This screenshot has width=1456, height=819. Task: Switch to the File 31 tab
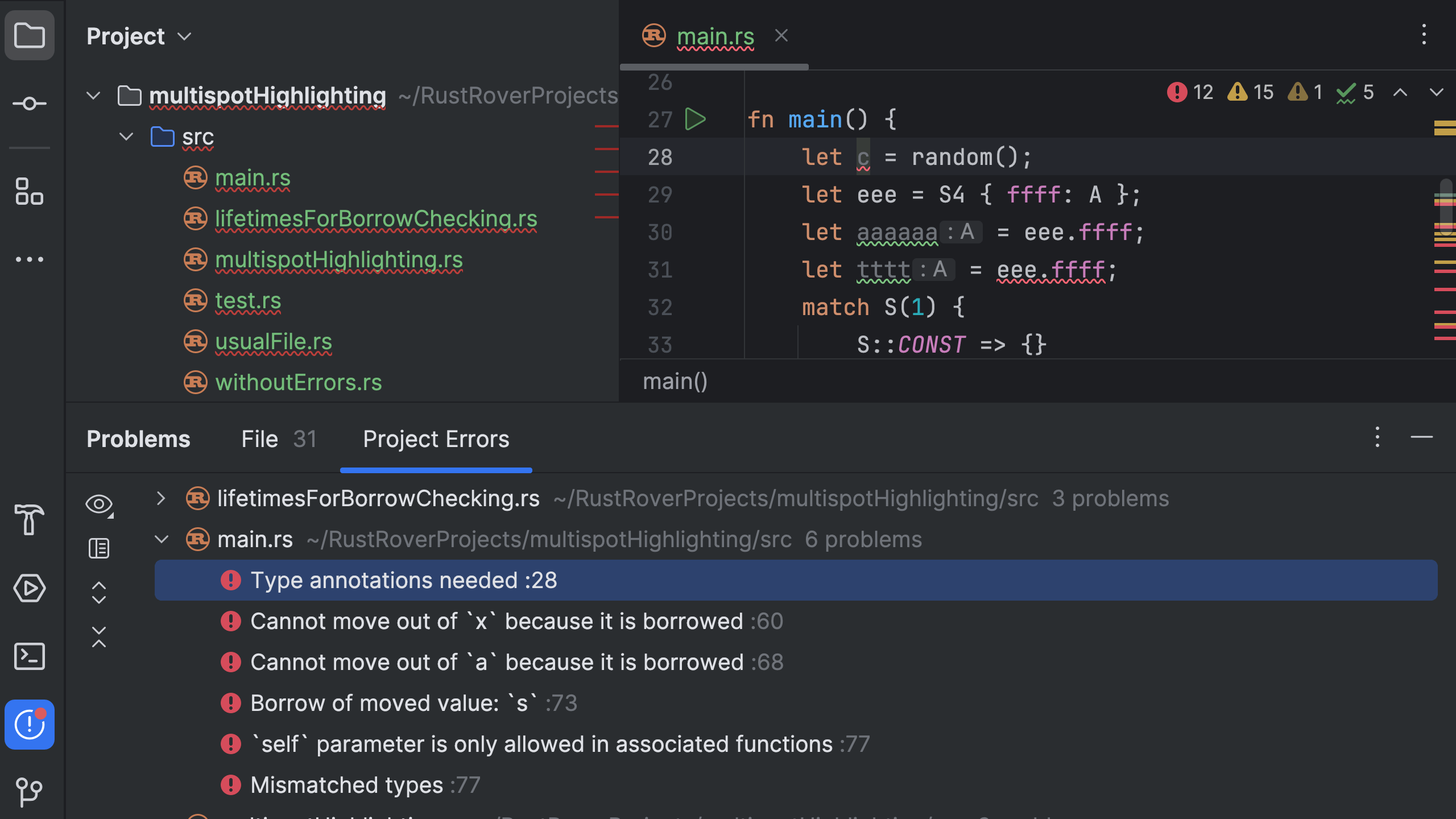tap(278, 439)
